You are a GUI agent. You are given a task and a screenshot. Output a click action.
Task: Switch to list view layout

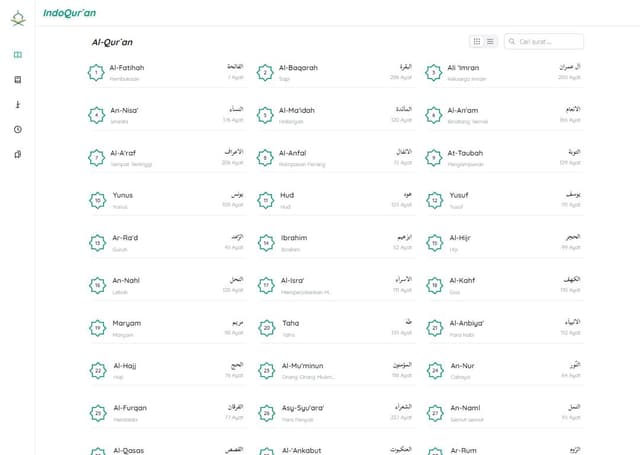coord(490,41)
